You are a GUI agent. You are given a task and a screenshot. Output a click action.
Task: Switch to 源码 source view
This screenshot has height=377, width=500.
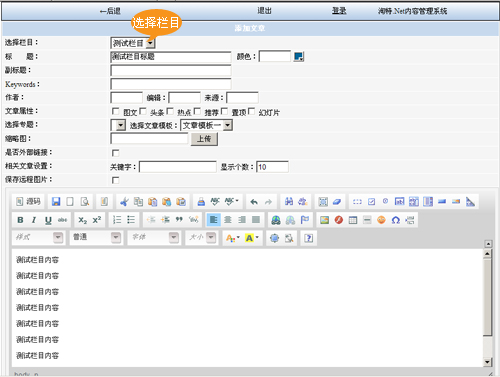coord(29,201)
